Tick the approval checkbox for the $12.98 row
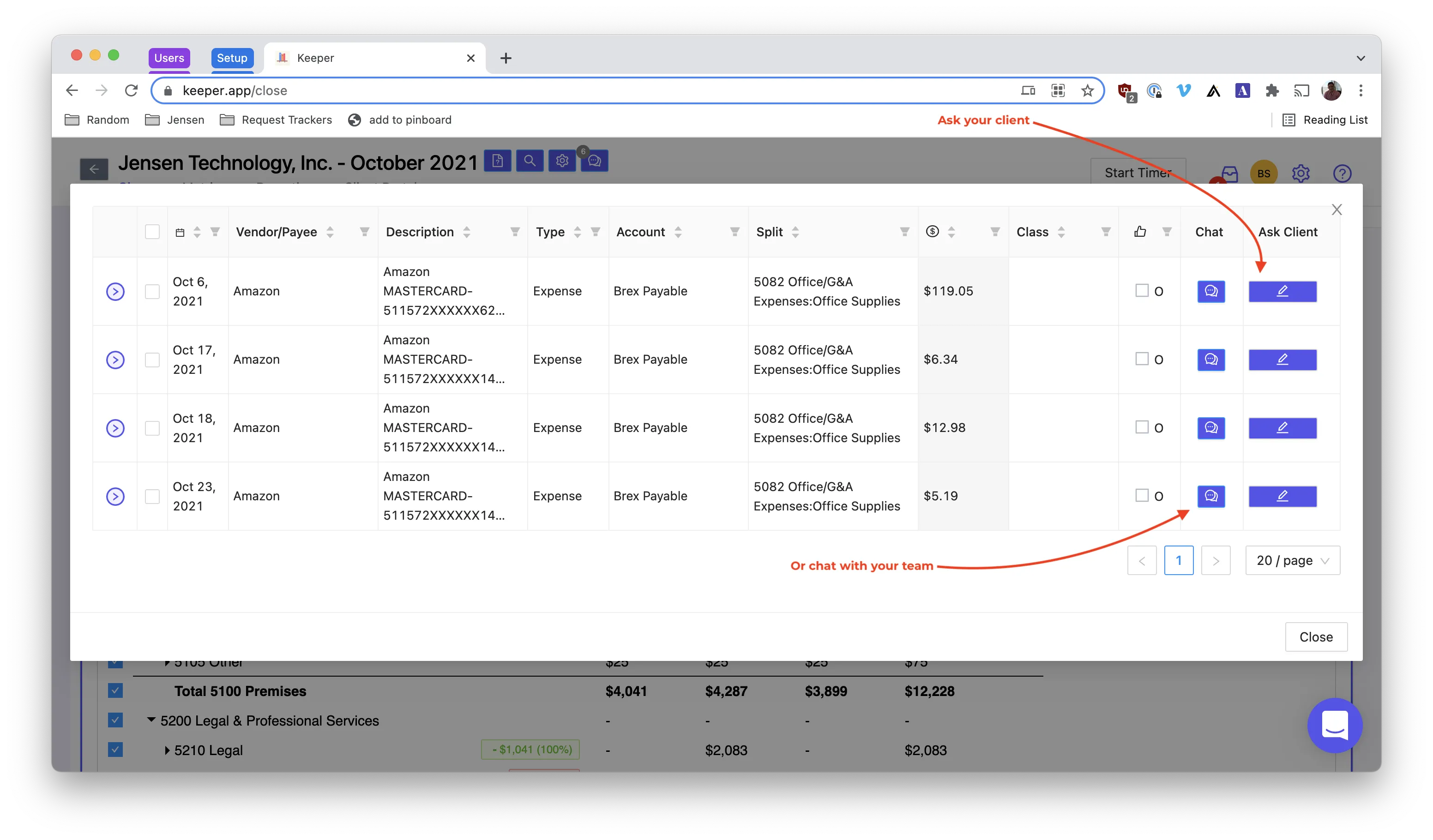The height and width of the screenshot is (840, 1433). tap(1141, 427)
